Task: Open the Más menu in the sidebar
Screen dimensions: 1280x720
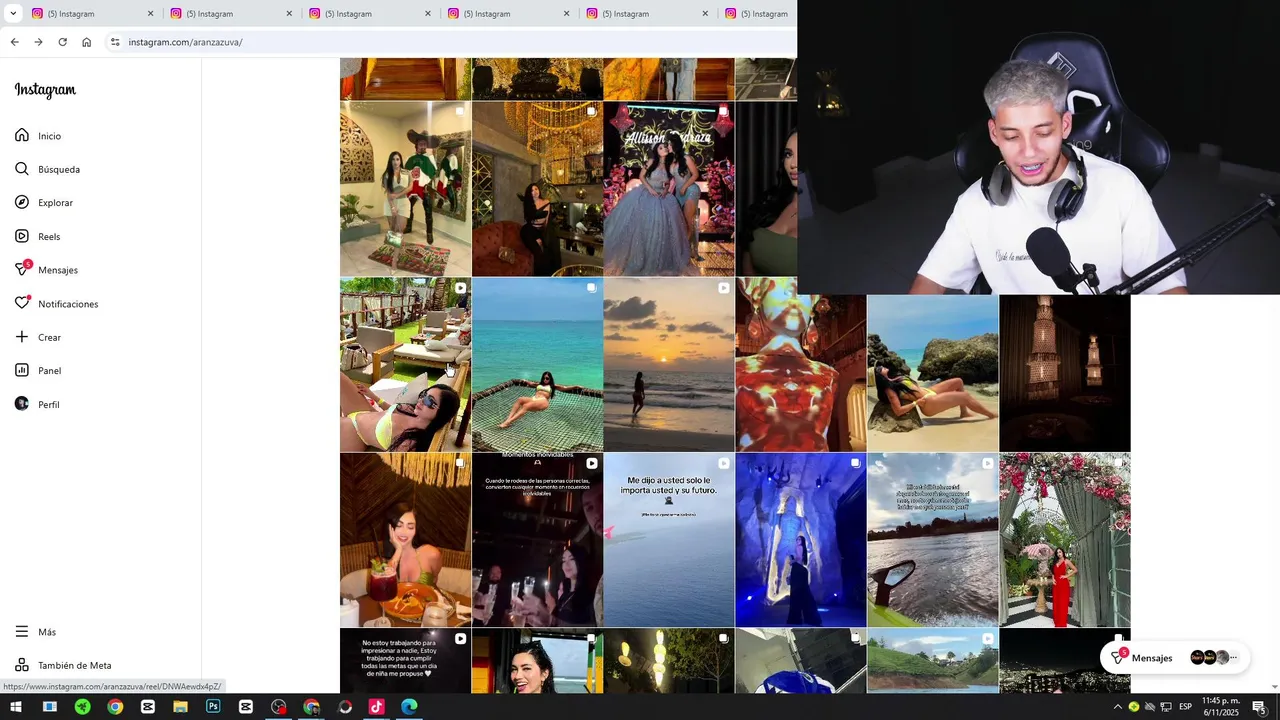Action: pyautogui.click(x=35, y=632)
